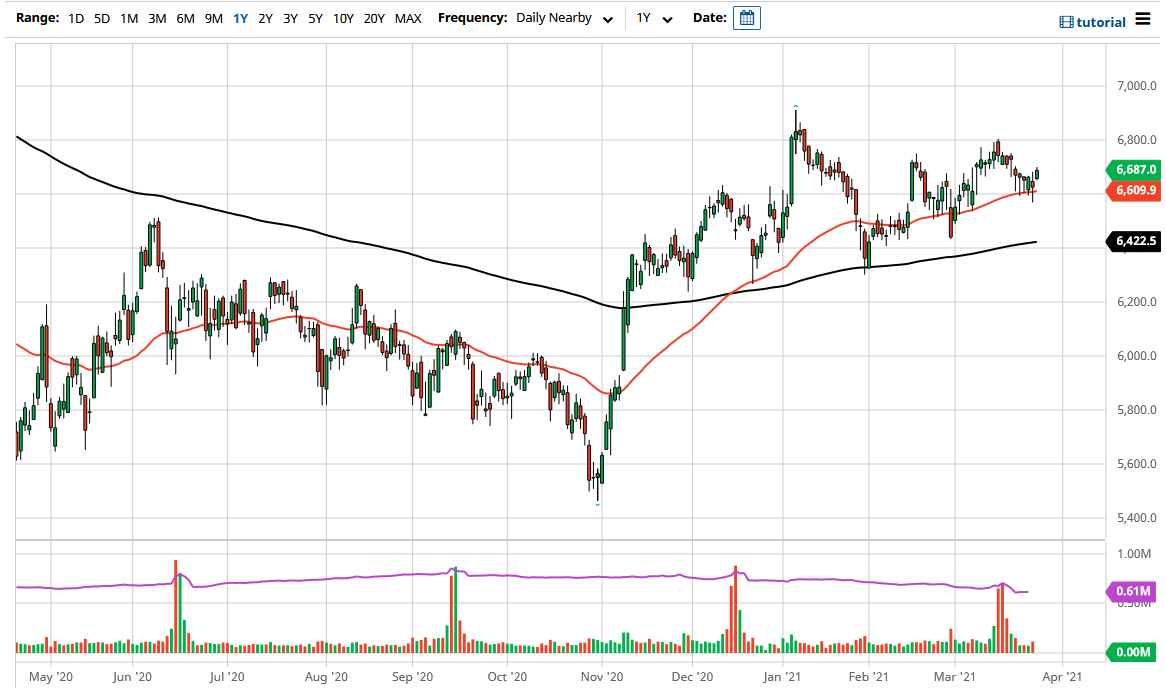The height and width of the screenshot is (696, 1166).
Task: Click the red 6,609.9 price label
Action: pos(1137,189)
